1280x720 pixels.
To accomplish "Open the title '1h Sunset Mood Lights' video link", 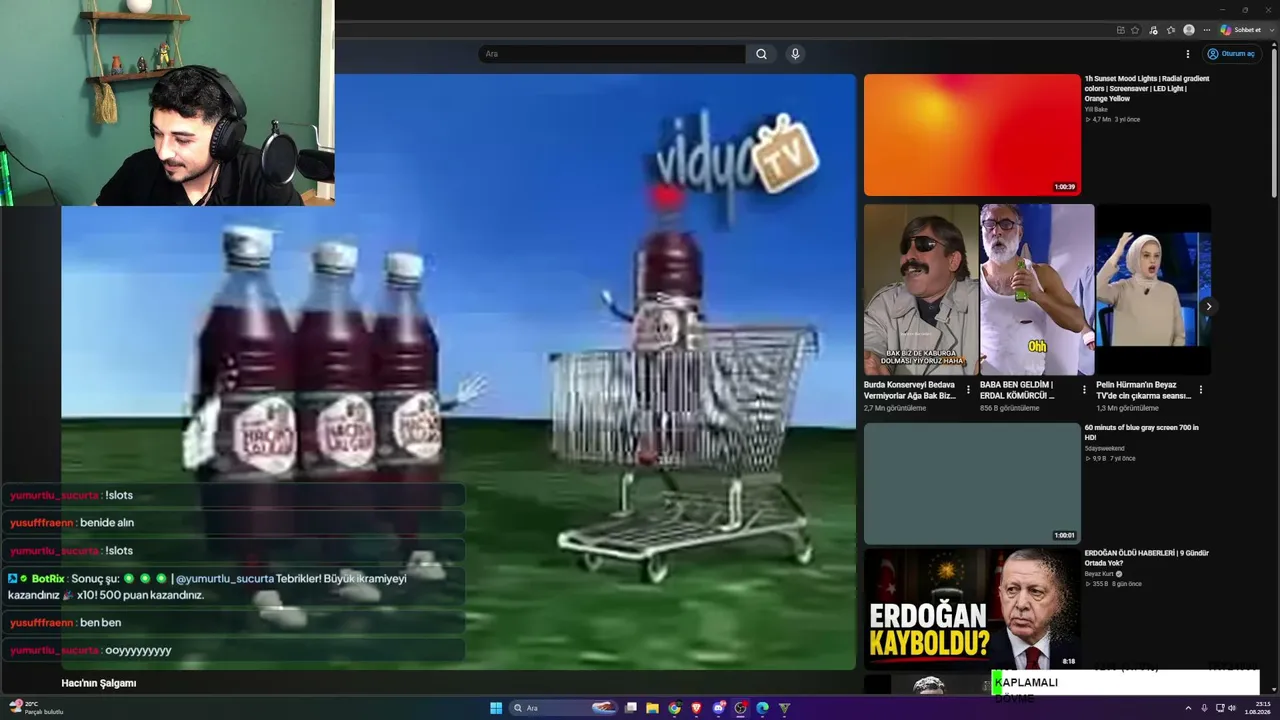I will 1147,89.
